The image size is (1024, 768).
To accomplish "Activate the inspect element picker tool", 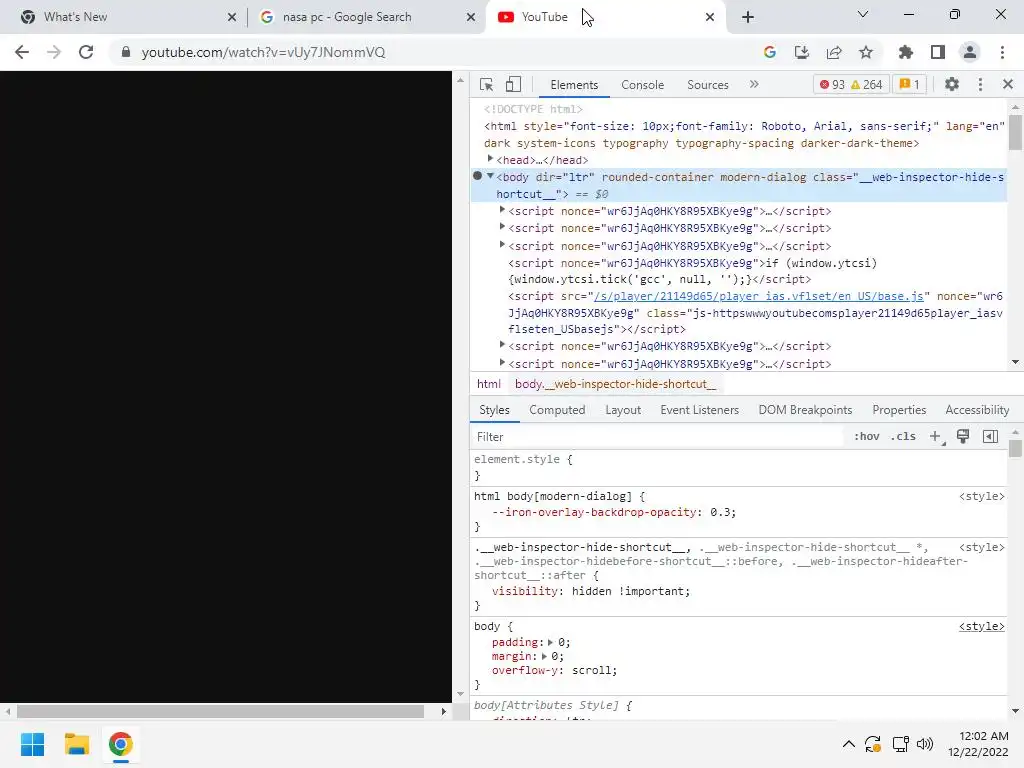I will pos(486,84).
